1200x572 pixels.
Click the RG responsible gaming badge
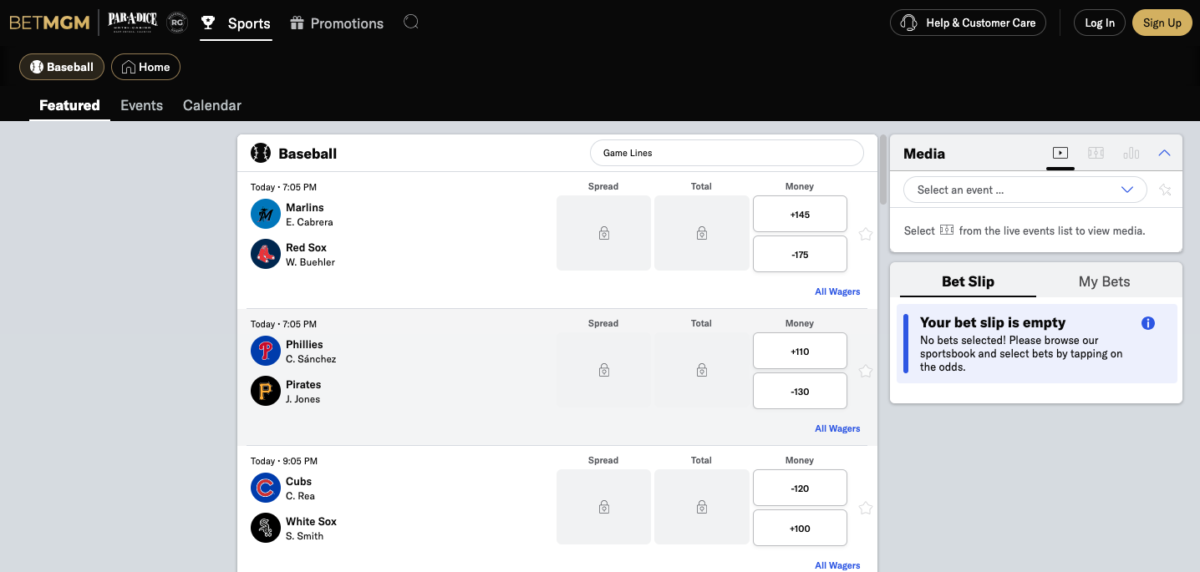click(177, 22)
